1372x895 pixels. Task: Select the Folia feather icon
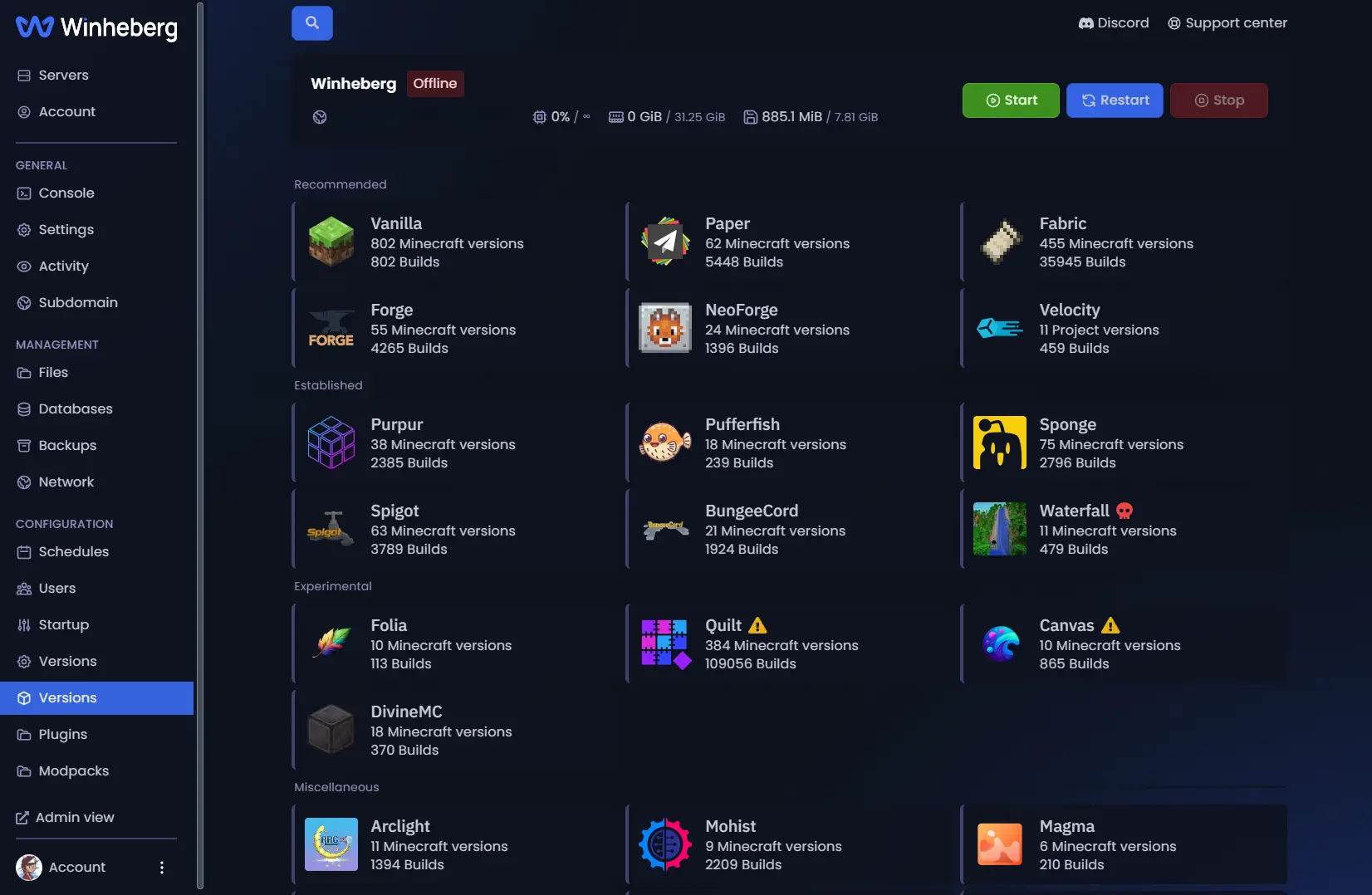[x=331, y=643]
